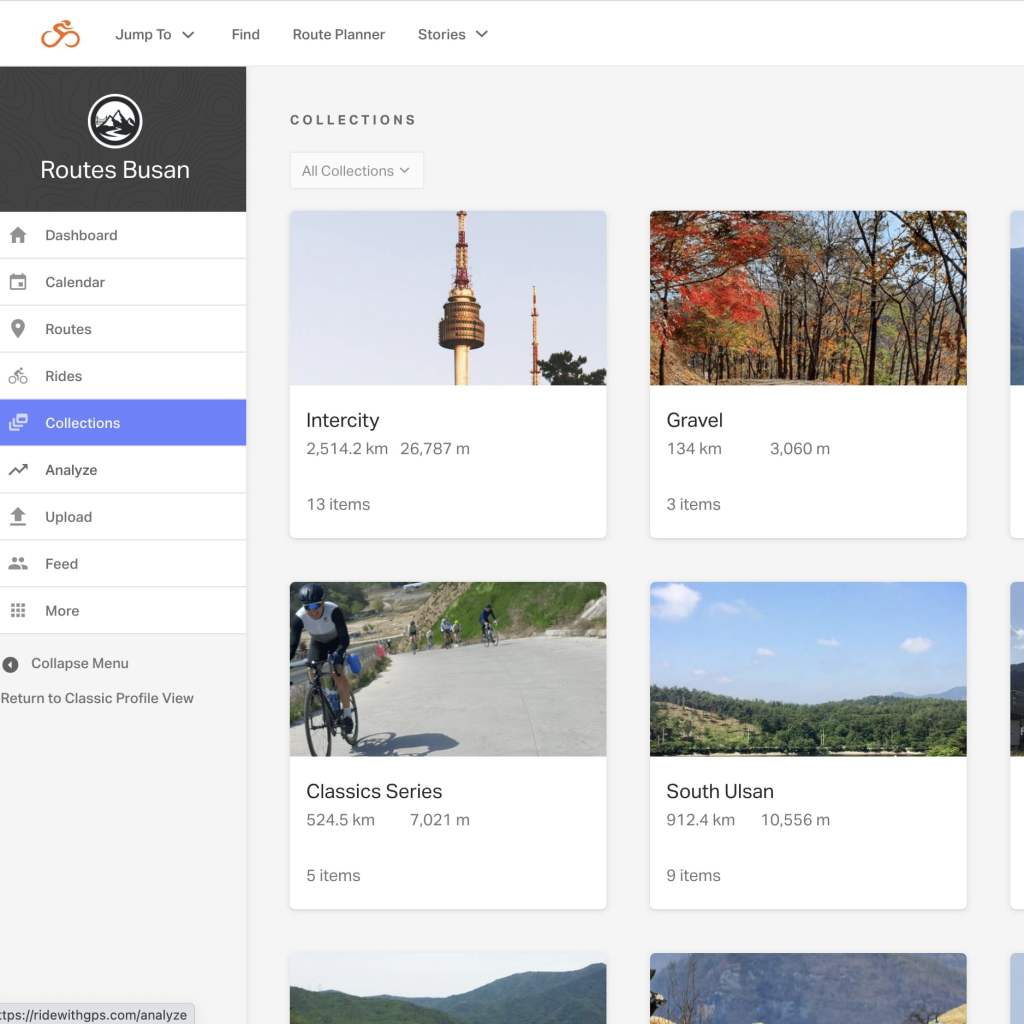
Task: Click the Feed people icon
Action: click(18, 564)
